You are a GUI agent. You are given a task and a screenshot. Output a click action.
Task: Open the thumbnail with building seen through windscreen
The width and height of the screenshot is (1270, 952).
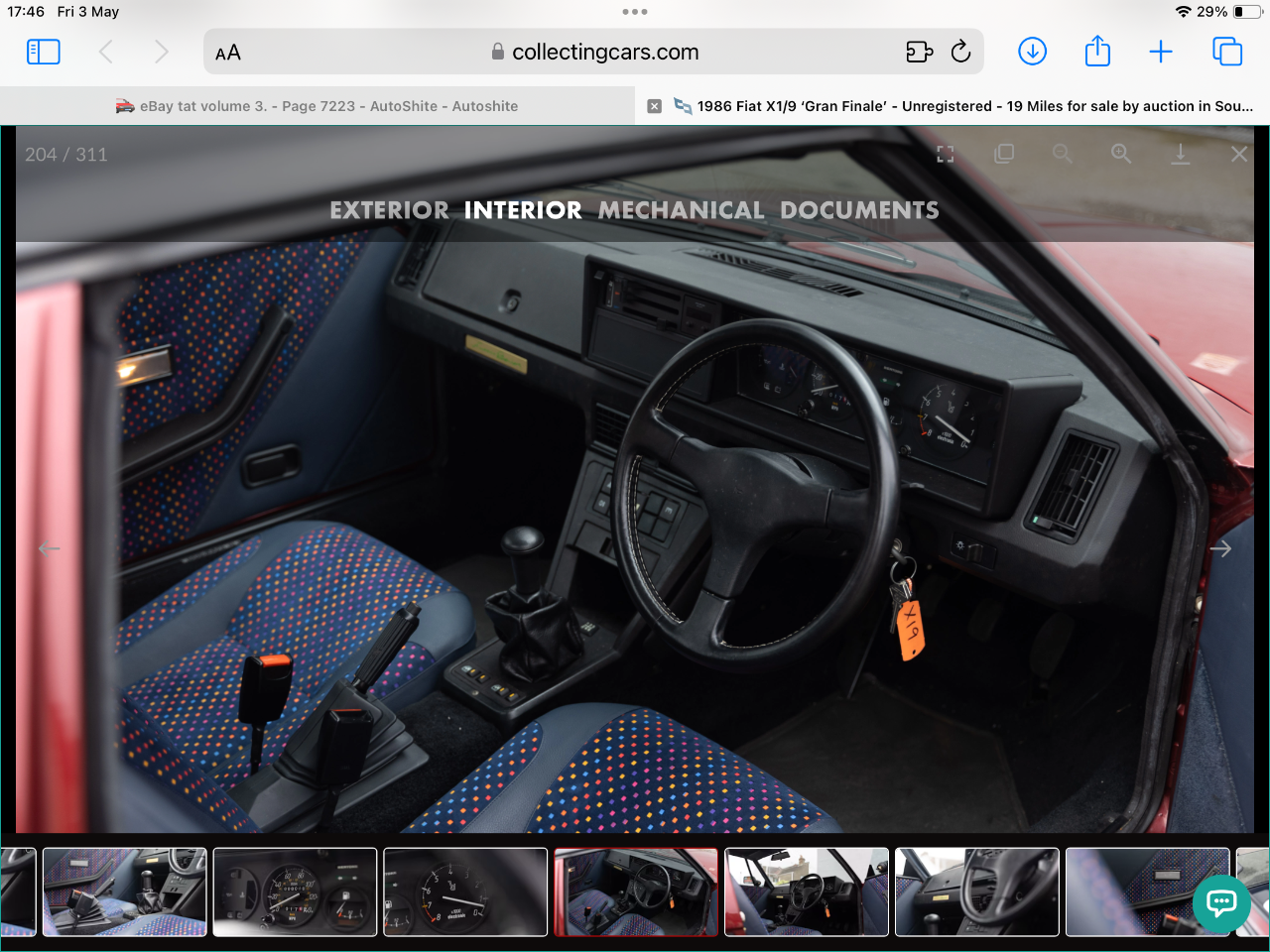(807, 892)
